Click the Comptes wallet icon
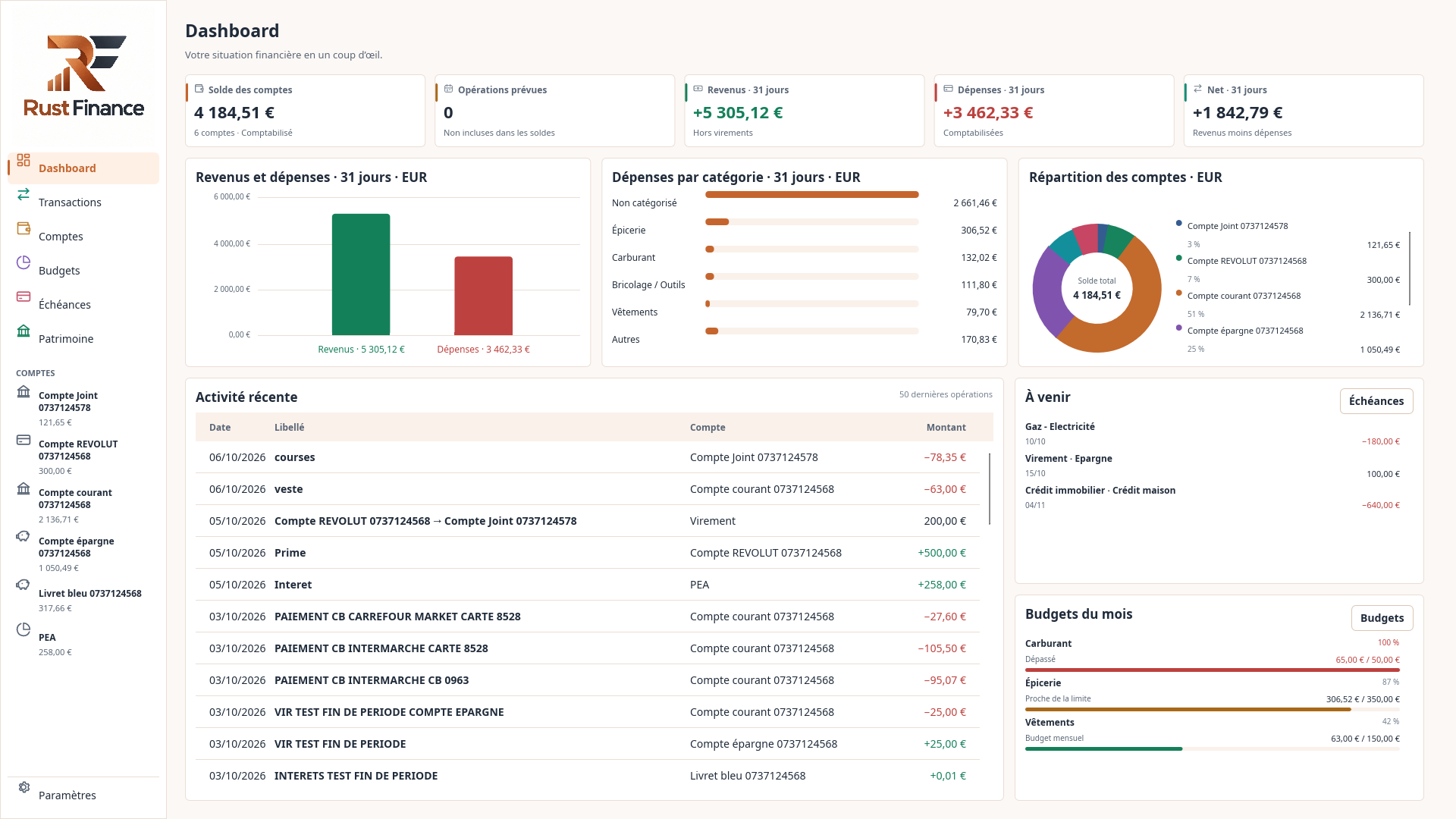The image size is (1456, 819). click(24, 228)
